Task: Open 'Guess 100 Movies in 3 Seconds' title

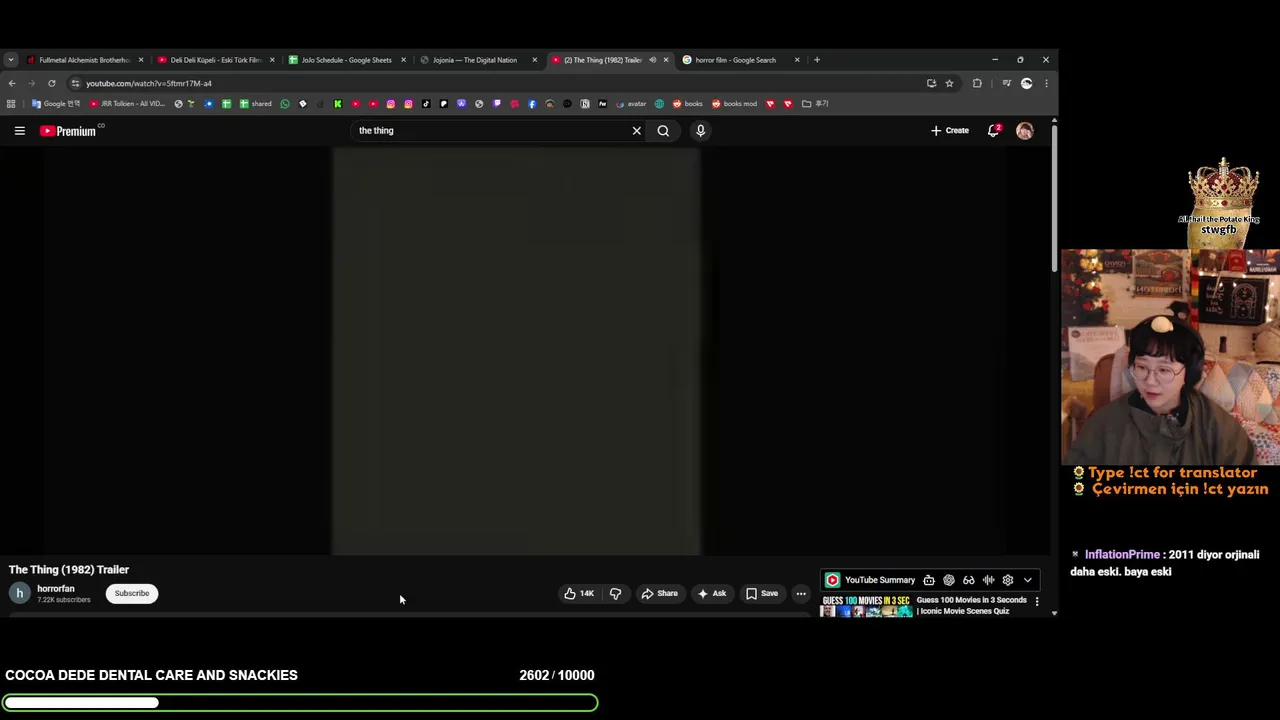Action: [971, 605]
